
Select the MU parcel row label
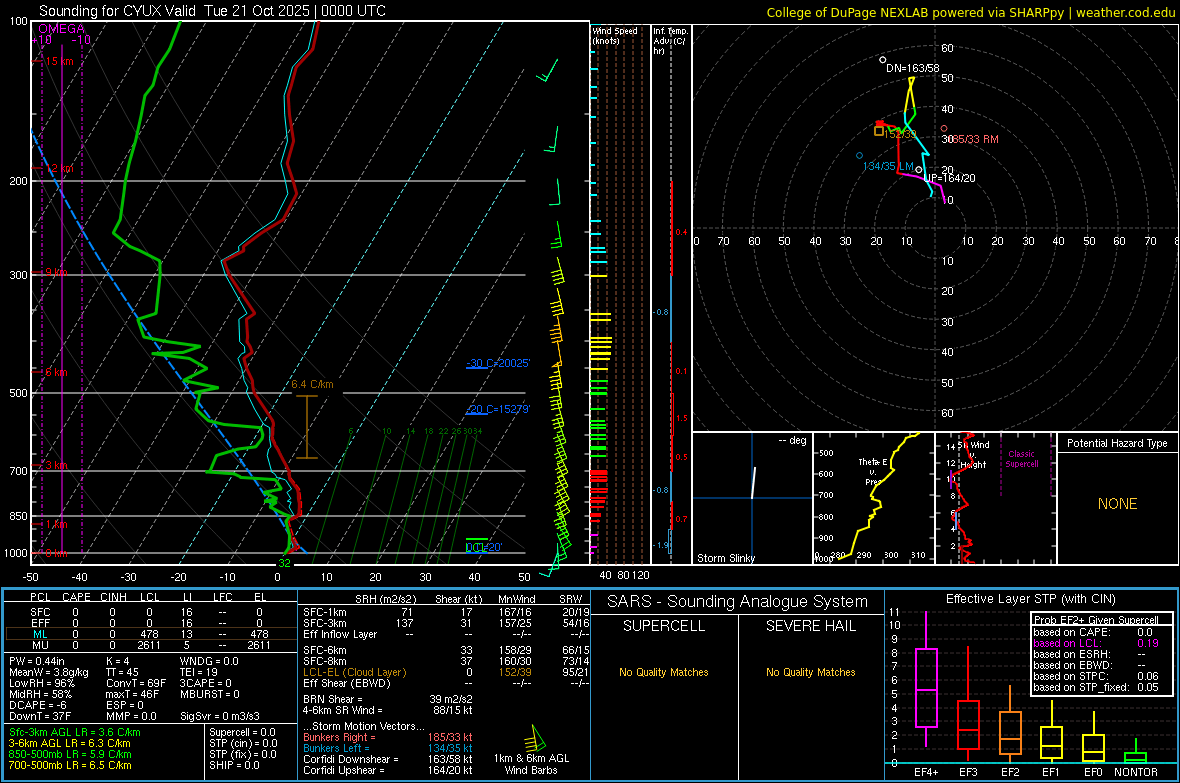pos(40,645)
